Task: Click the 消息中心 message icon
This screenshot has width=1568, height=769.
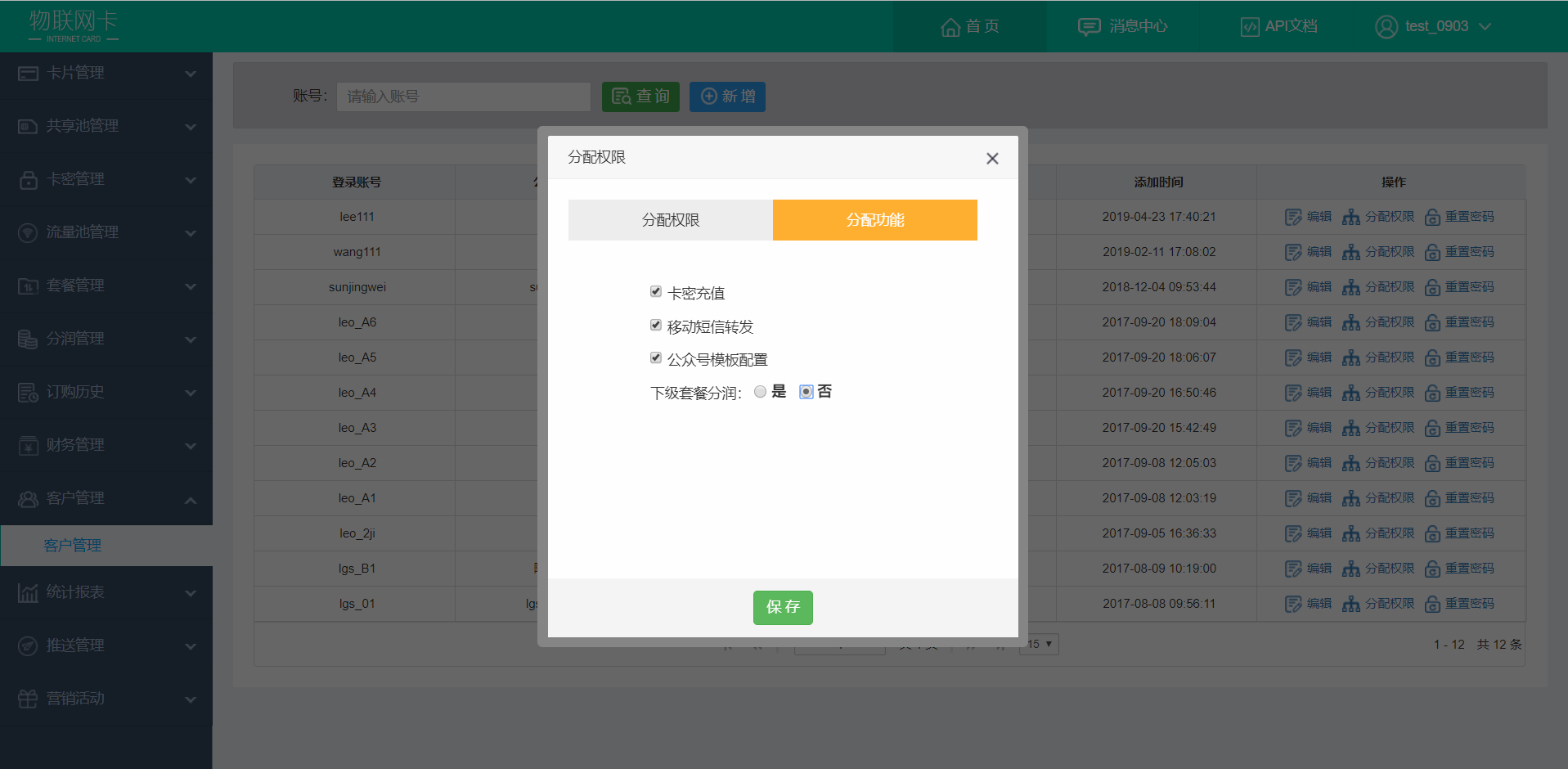Action: [x=1089, y=27]
